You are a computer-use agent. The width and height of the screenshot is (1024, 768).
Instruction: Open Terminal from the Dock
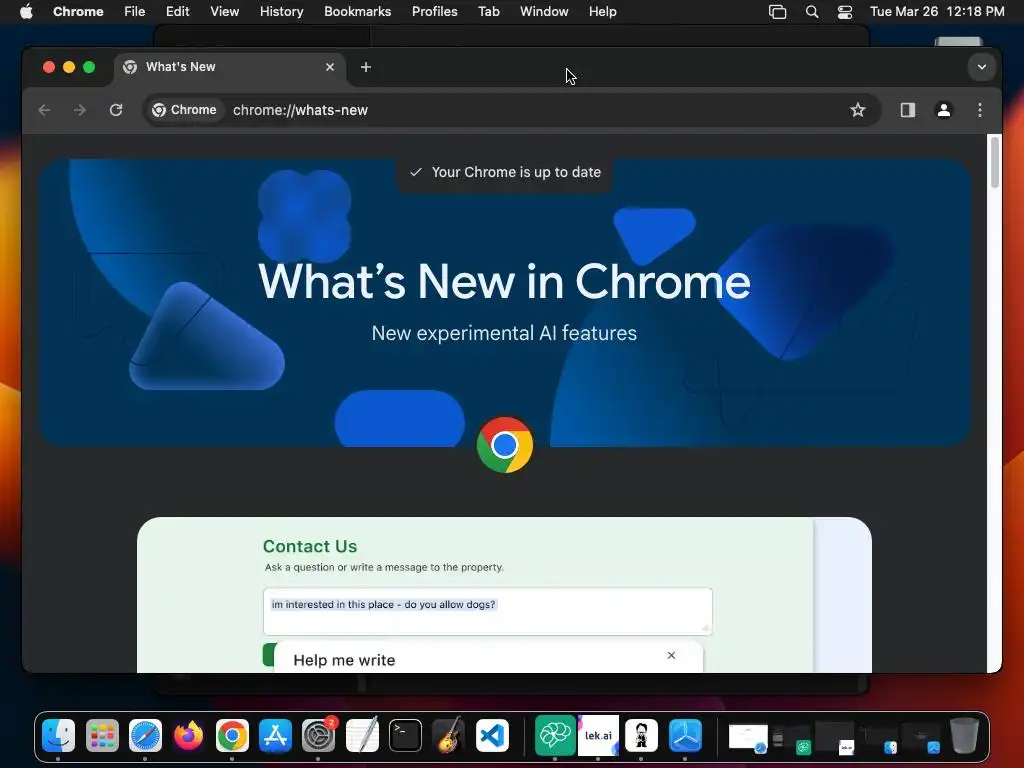click(406, 735)
